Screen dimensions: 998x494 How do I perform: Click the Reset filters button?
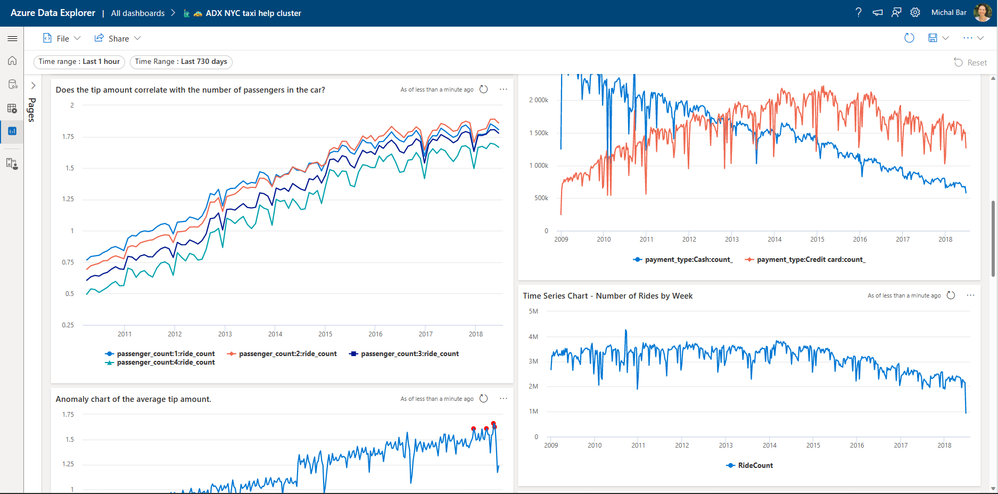[970, 62]
